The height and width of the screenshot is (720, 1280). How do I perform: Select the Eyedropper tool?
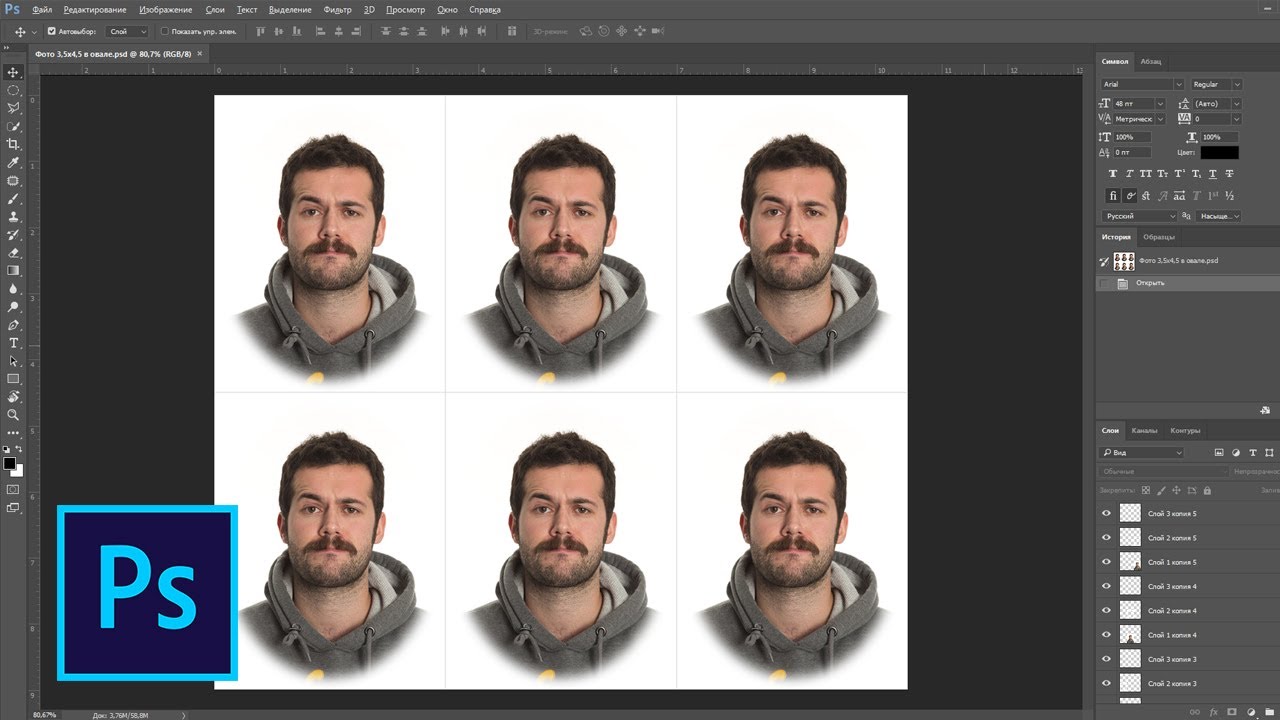pyautogui.click(x=13, y=163)
